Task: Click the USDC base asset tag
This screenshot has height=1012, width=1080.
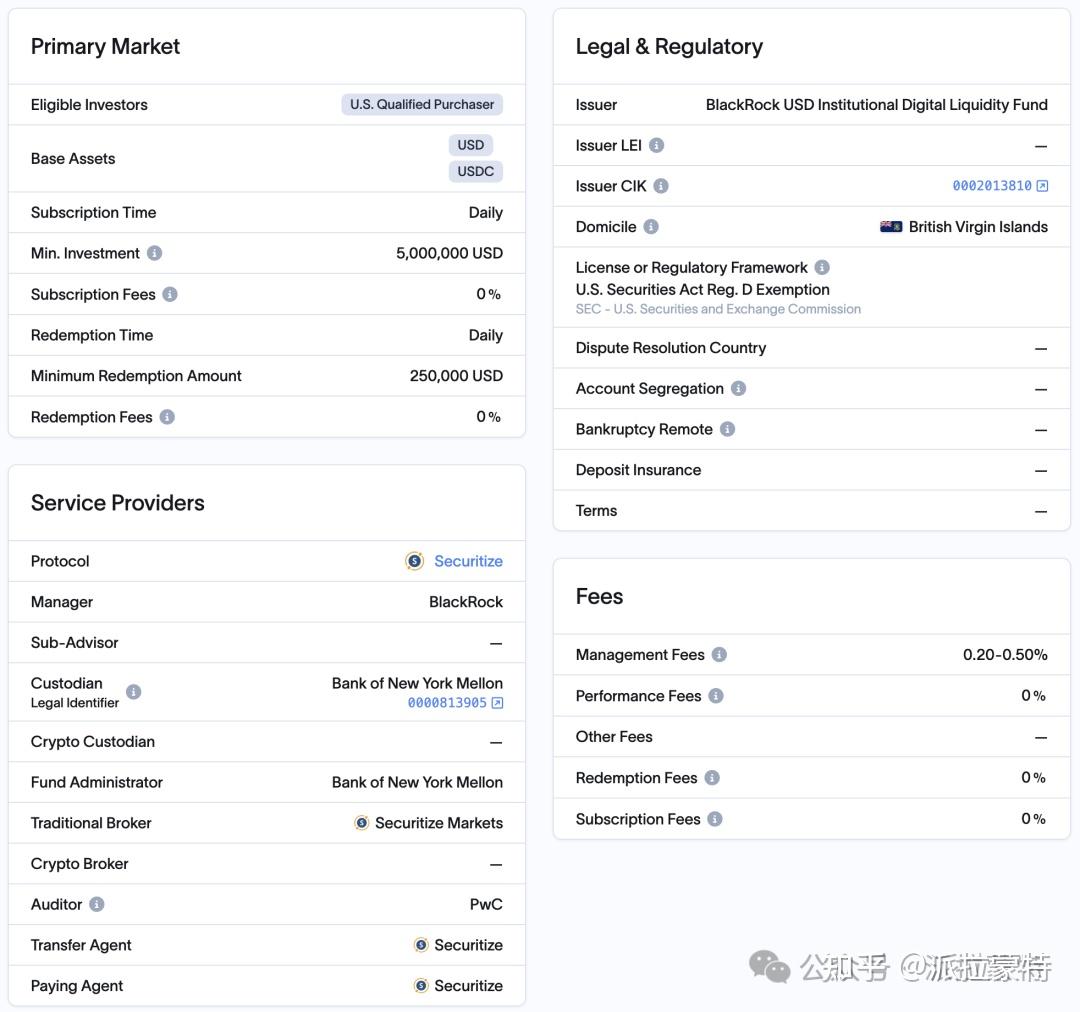Action: [475, 171]
